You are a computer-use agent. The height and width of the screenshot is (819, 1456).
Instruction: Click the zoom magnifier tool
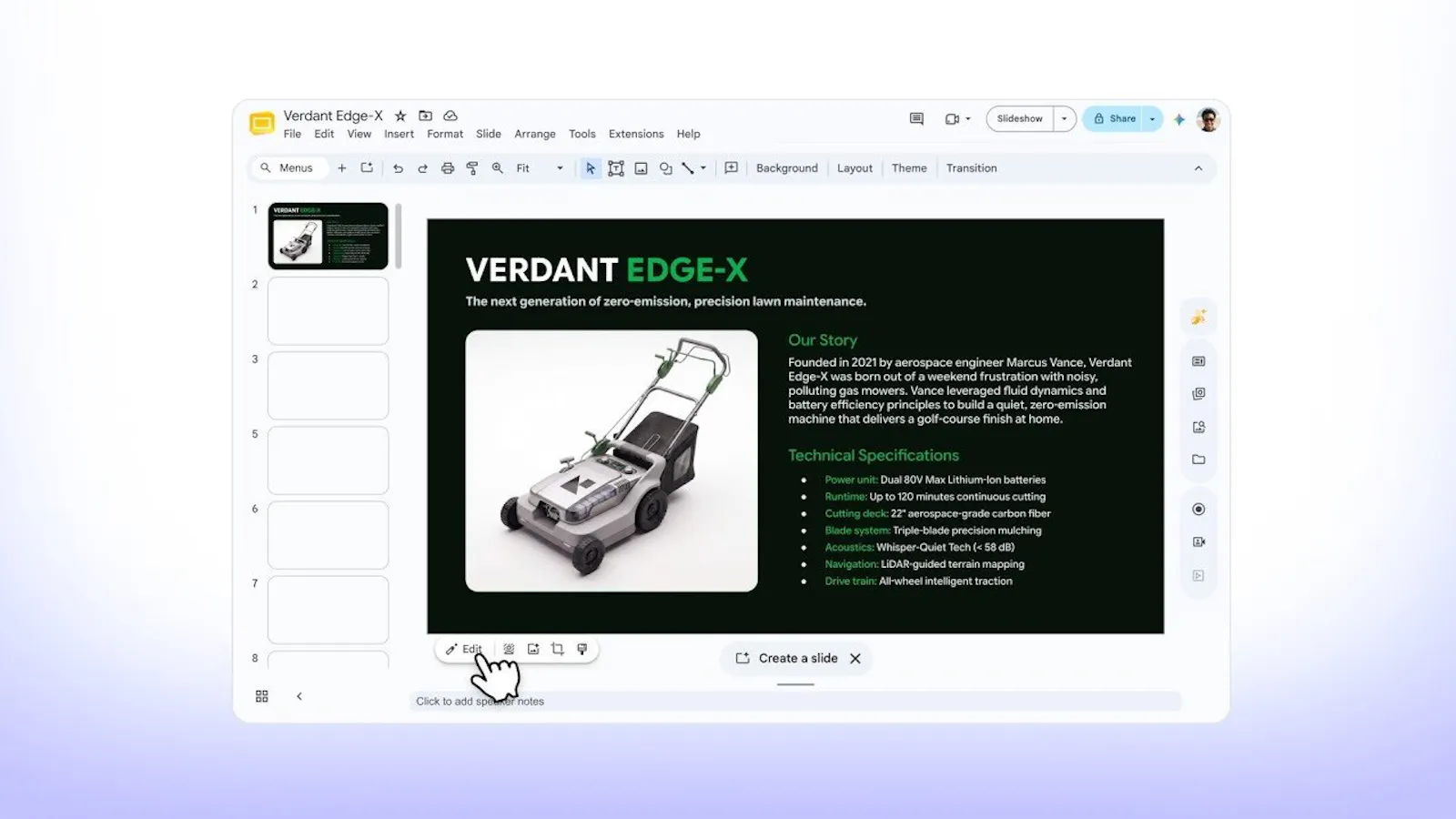[x=498, y=167]
